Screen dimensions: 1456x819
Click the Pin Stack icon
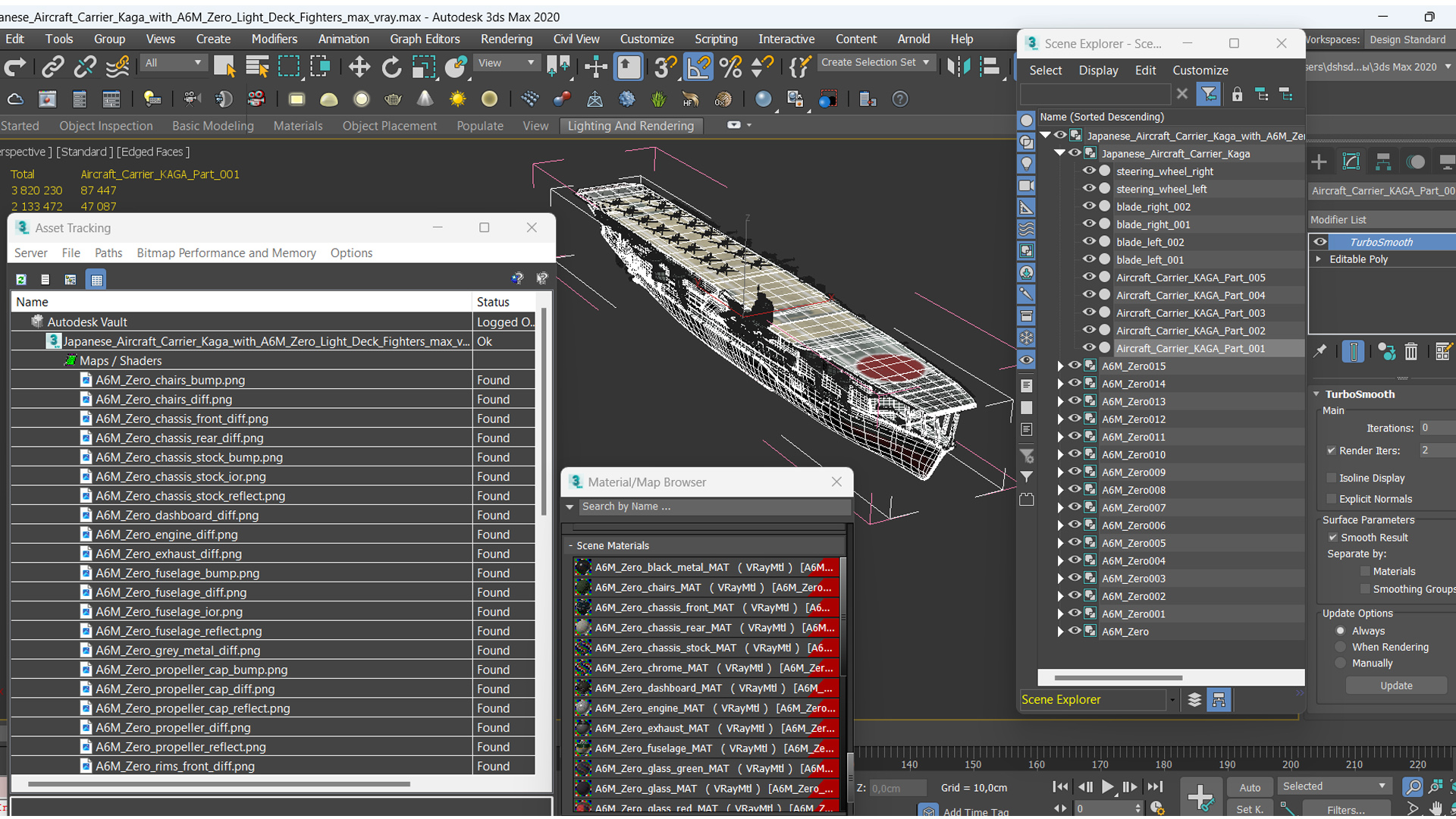(1320, 351)
